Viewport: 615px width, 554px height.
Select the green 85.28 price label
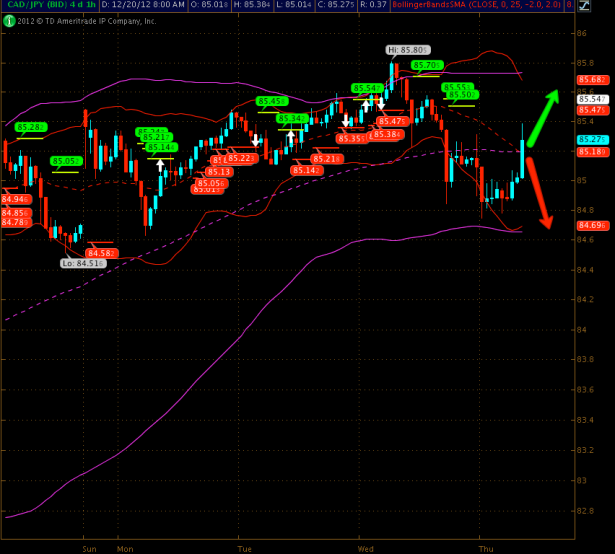[x=29, y=127]
